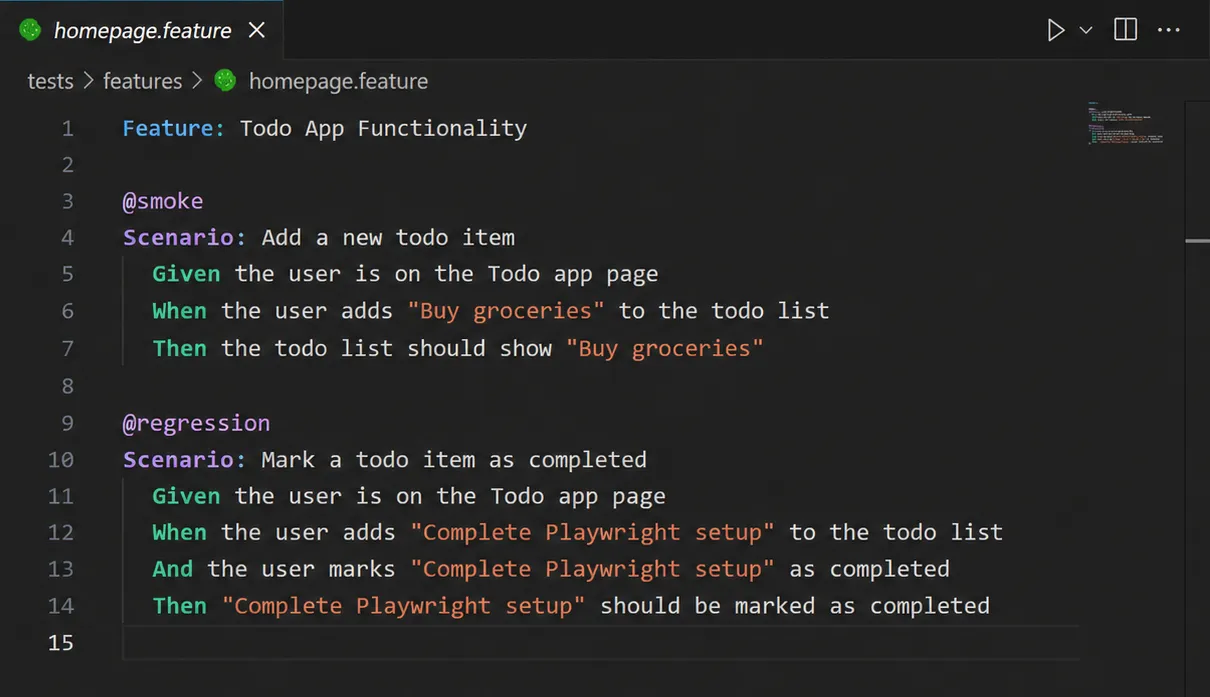Click homepage.feature in the breadcrumb
Image resolution: width=1210 pixels, height=697 pixels.
click(338, 81)
